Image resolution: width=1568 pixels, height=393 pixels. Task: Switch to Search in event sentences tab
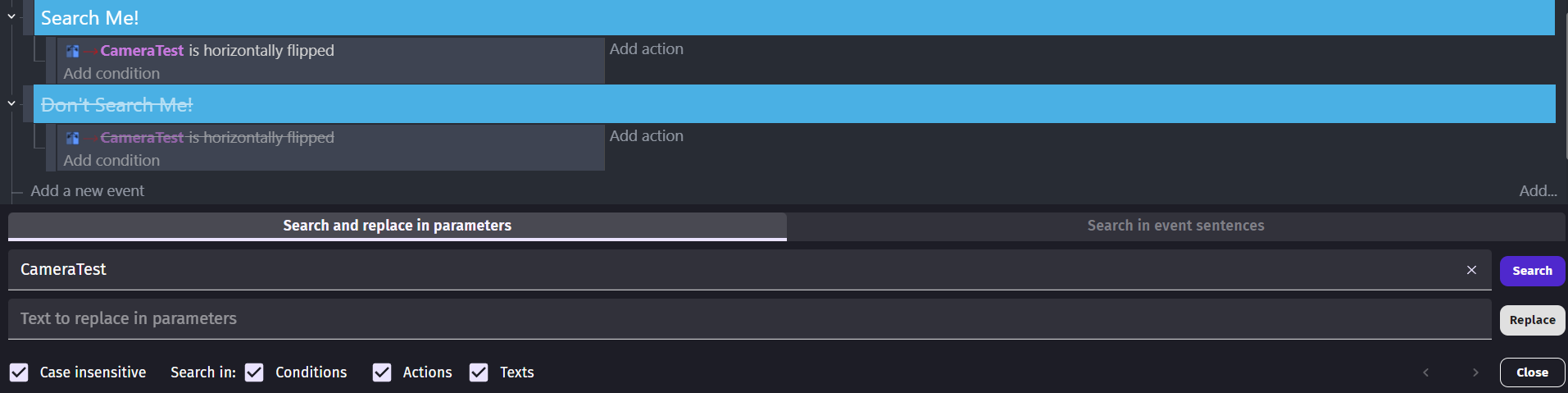click(1175, 226)
